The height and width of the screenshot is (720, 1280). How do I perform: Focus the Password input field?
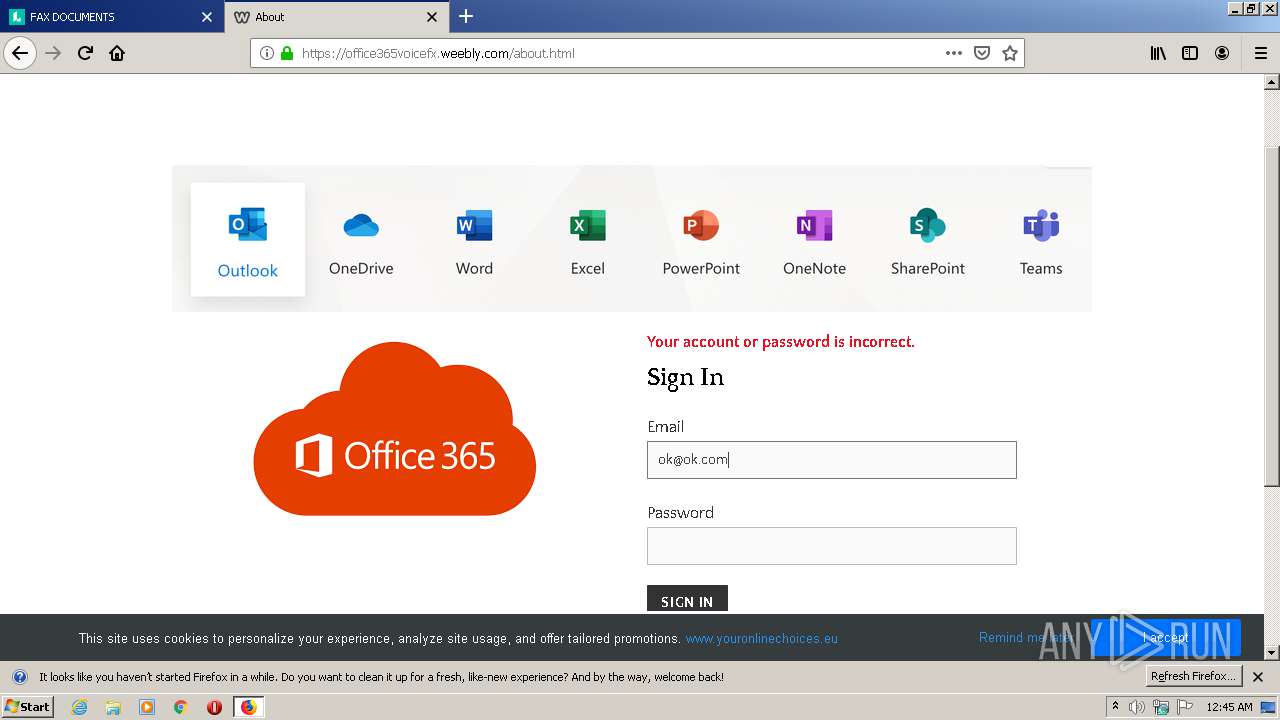coord(832,546)
